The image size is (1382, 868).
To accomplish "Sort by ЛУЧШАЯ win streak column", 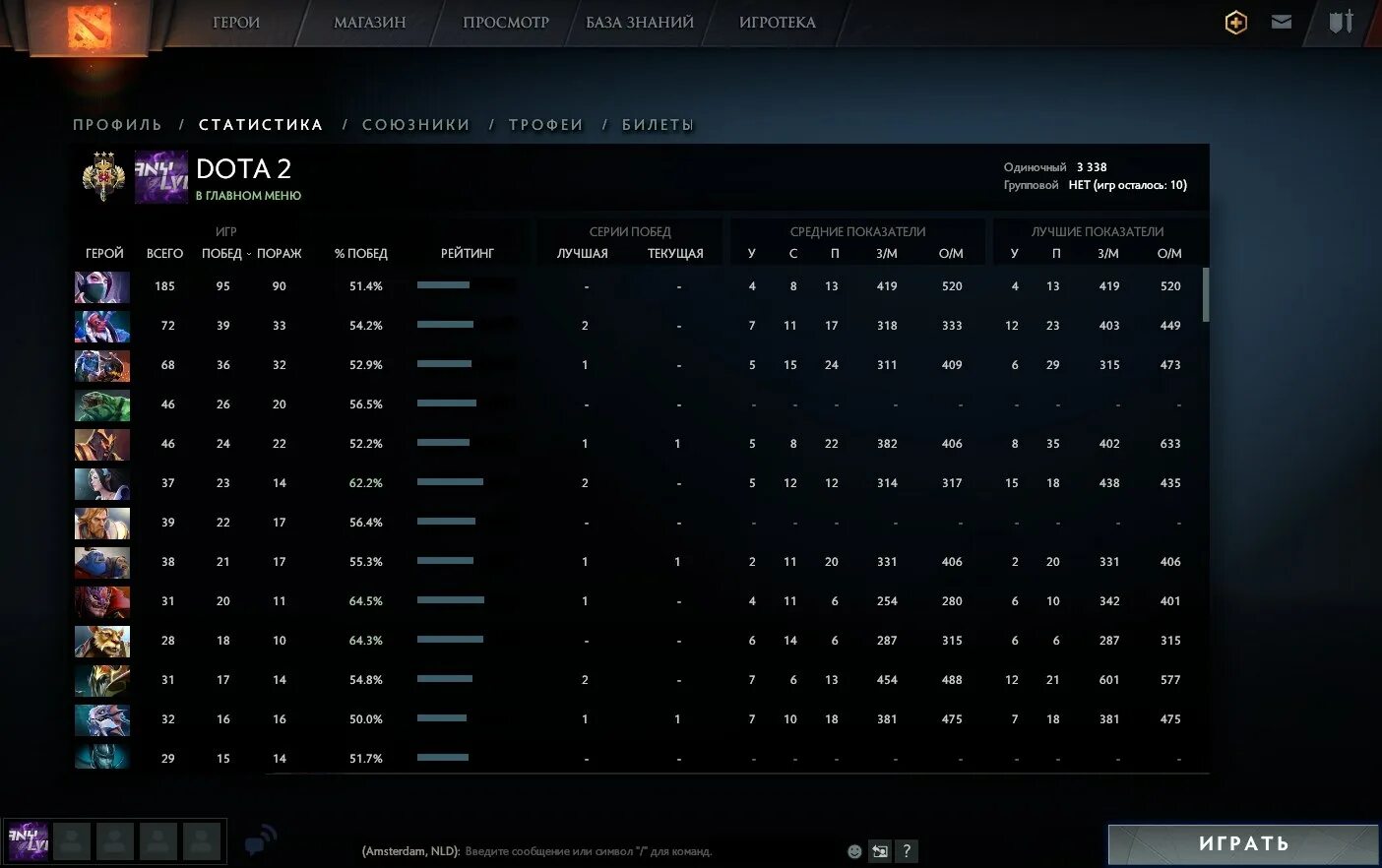I will click(583, 254).
